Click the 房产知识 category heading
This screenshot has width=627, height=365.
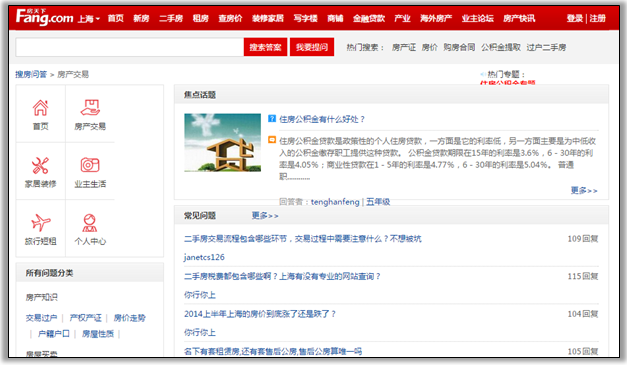[42, 297]
